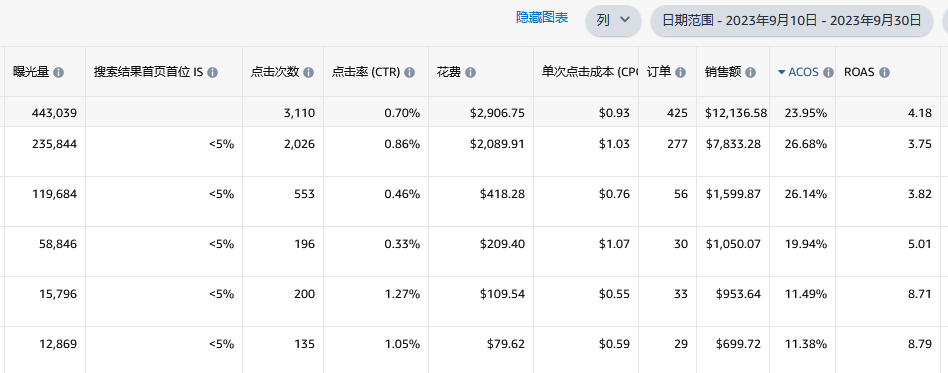Open the 日期范围 date range picker
948x373 pixels.
[x=791, y=20]
